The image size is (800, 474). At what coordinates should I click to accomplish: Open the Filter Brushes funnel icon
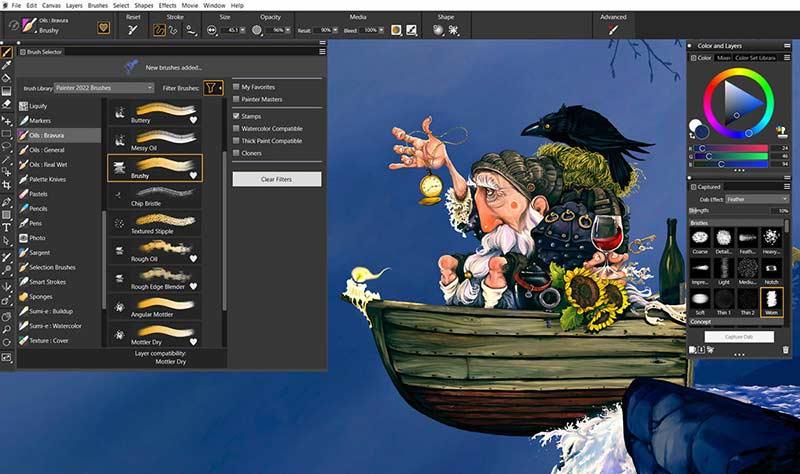coord(211,88)
